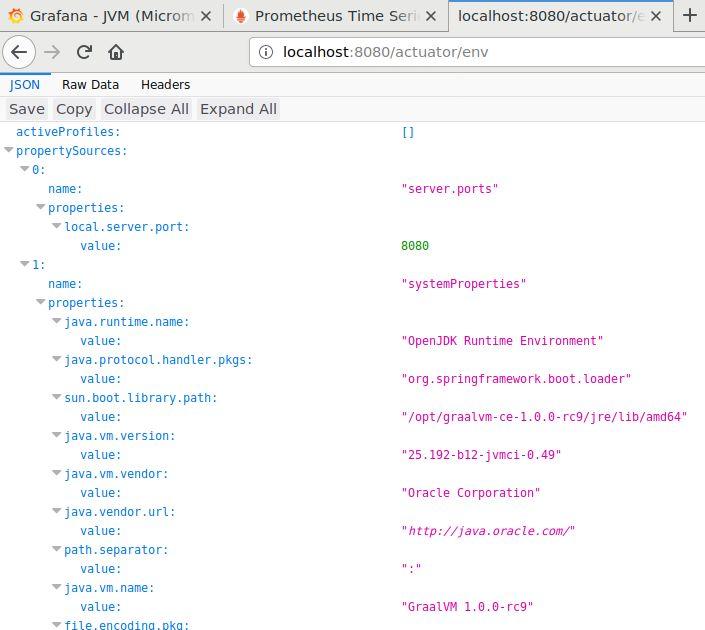Select the localhost:8080/actuator tab

pyautogui.click(x=561, y=16)
